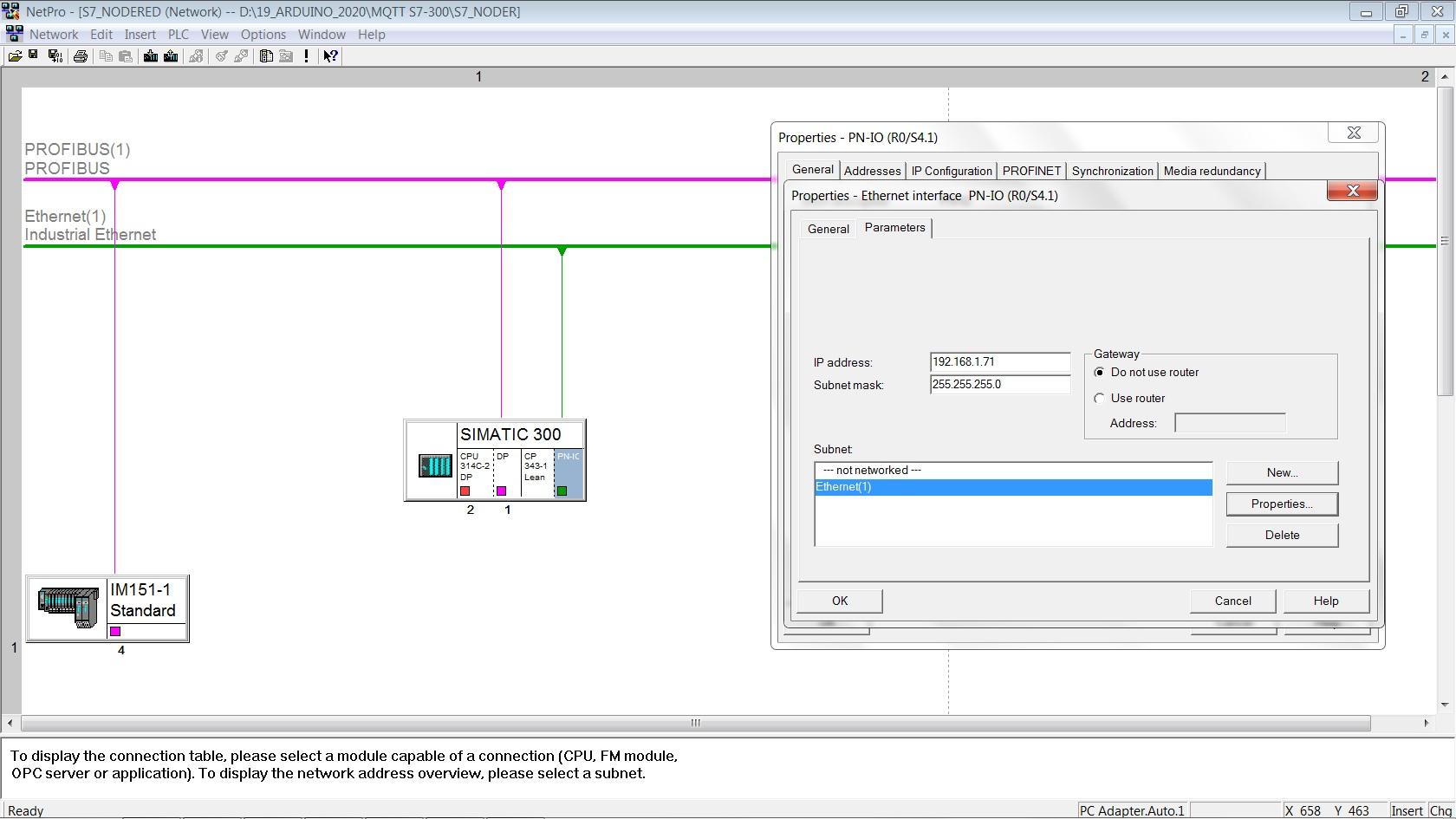This screenshot has width=1456, height=819.
Task: Open the Help menu in the menu bar
Action: click(372, 35)
